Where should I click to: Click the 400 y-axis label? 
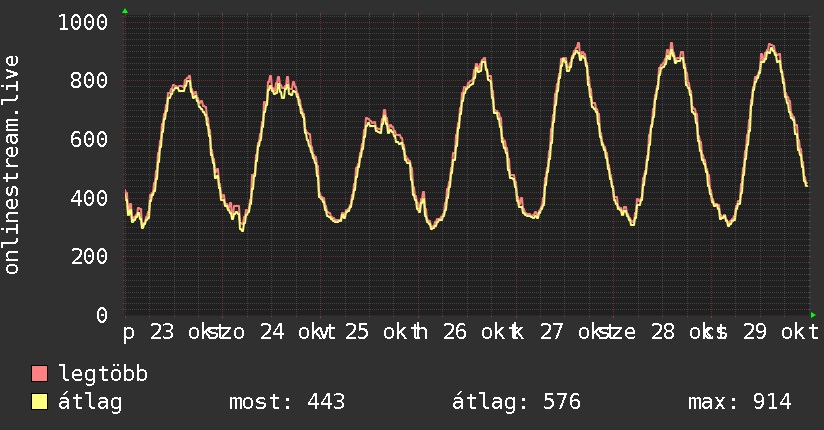click(89, 198)
